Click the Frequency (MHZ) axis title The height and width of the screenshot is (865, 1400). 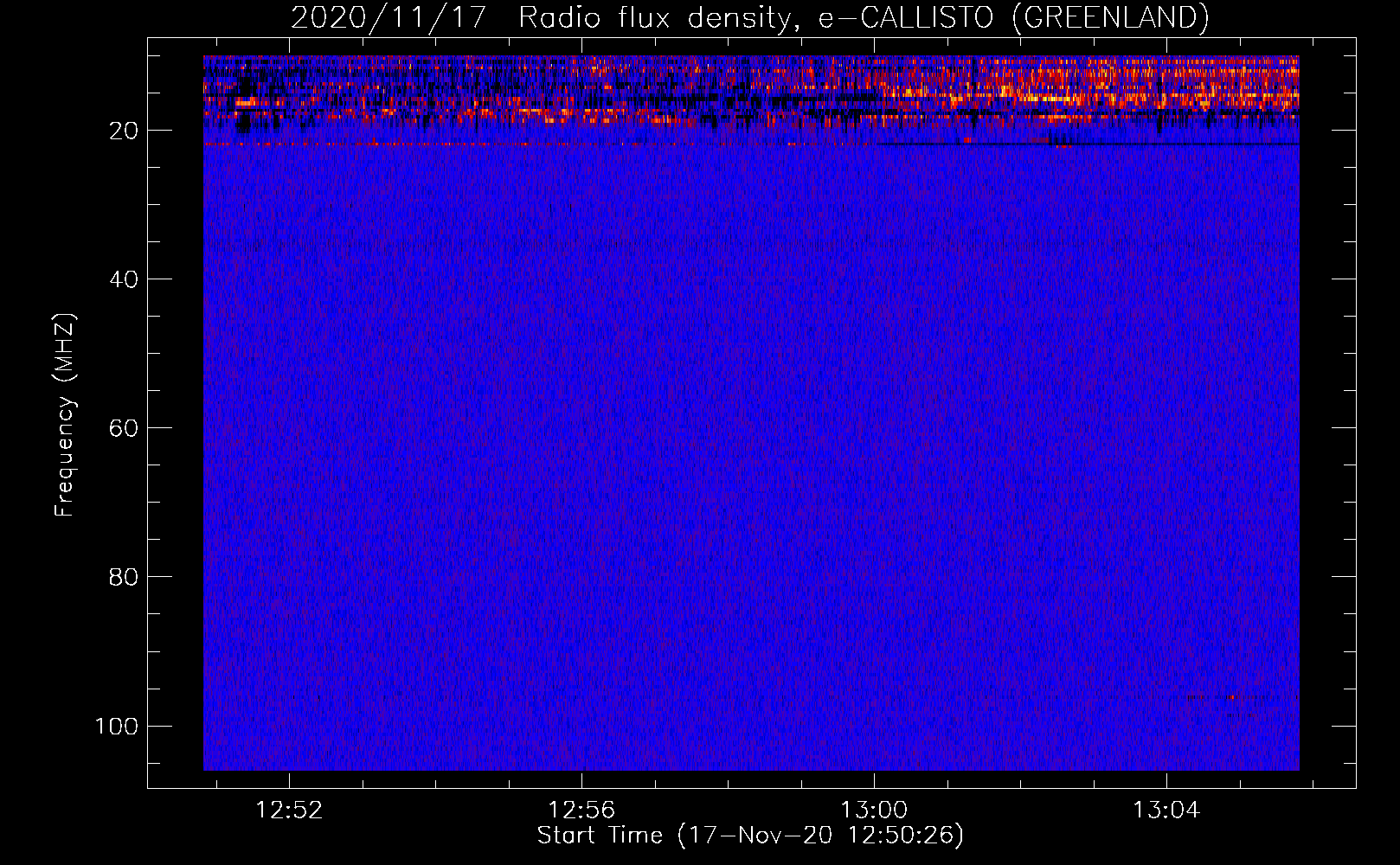[65, 414]
